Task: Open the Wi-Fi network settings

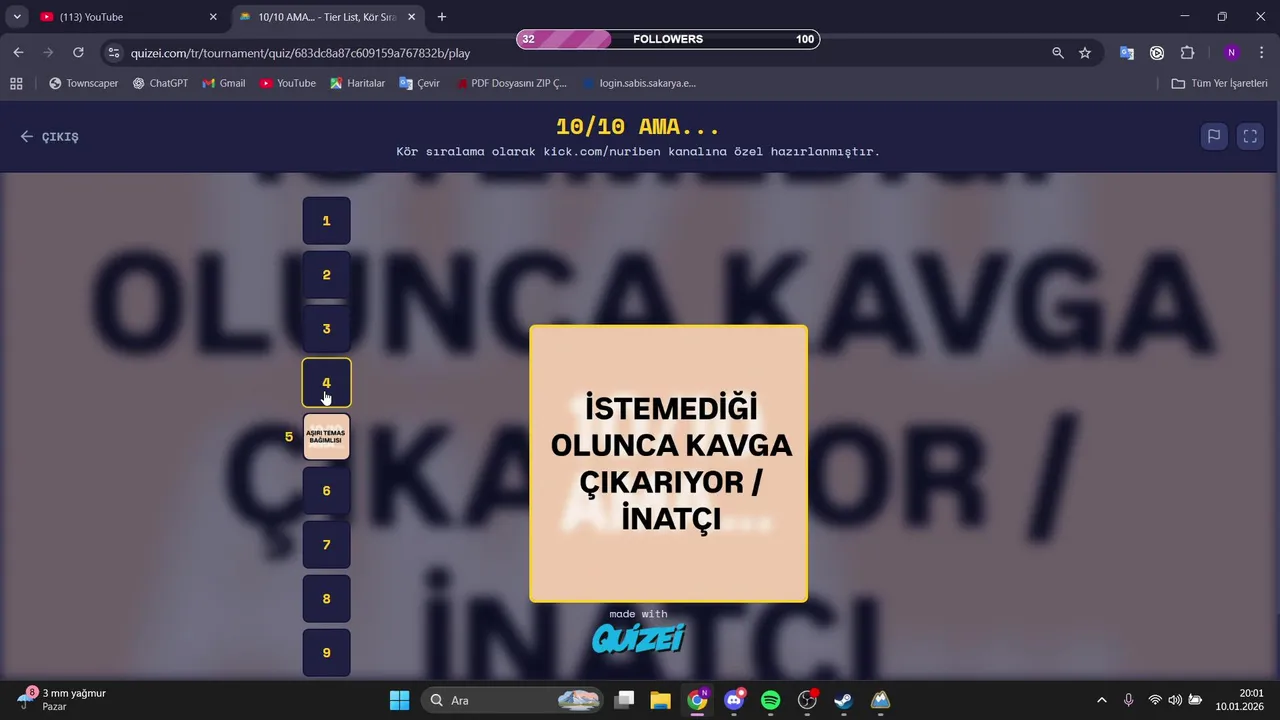Action: [1155, 700]
